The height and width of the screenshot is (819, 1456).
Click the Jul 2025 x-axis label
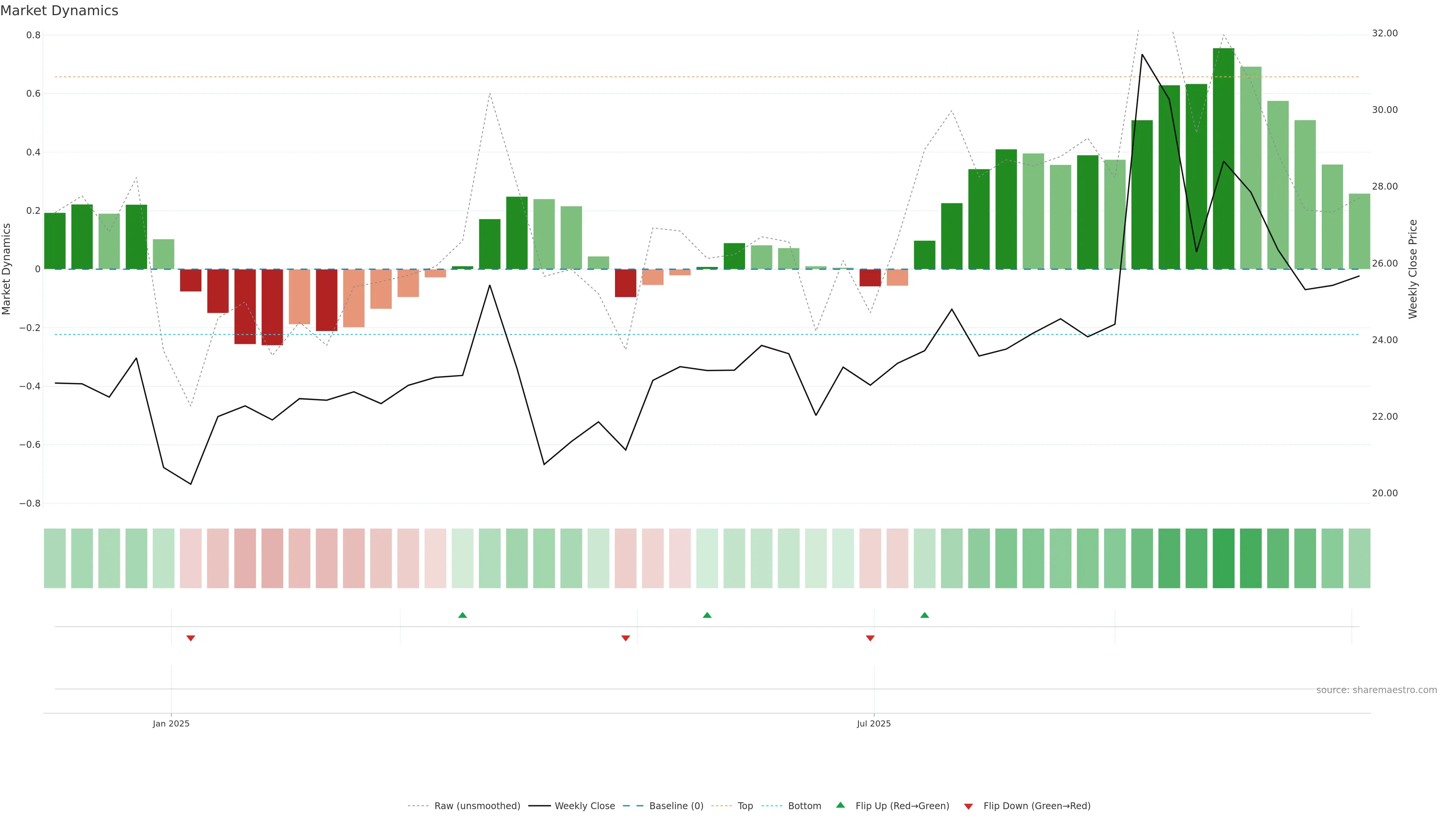(873, 723)
